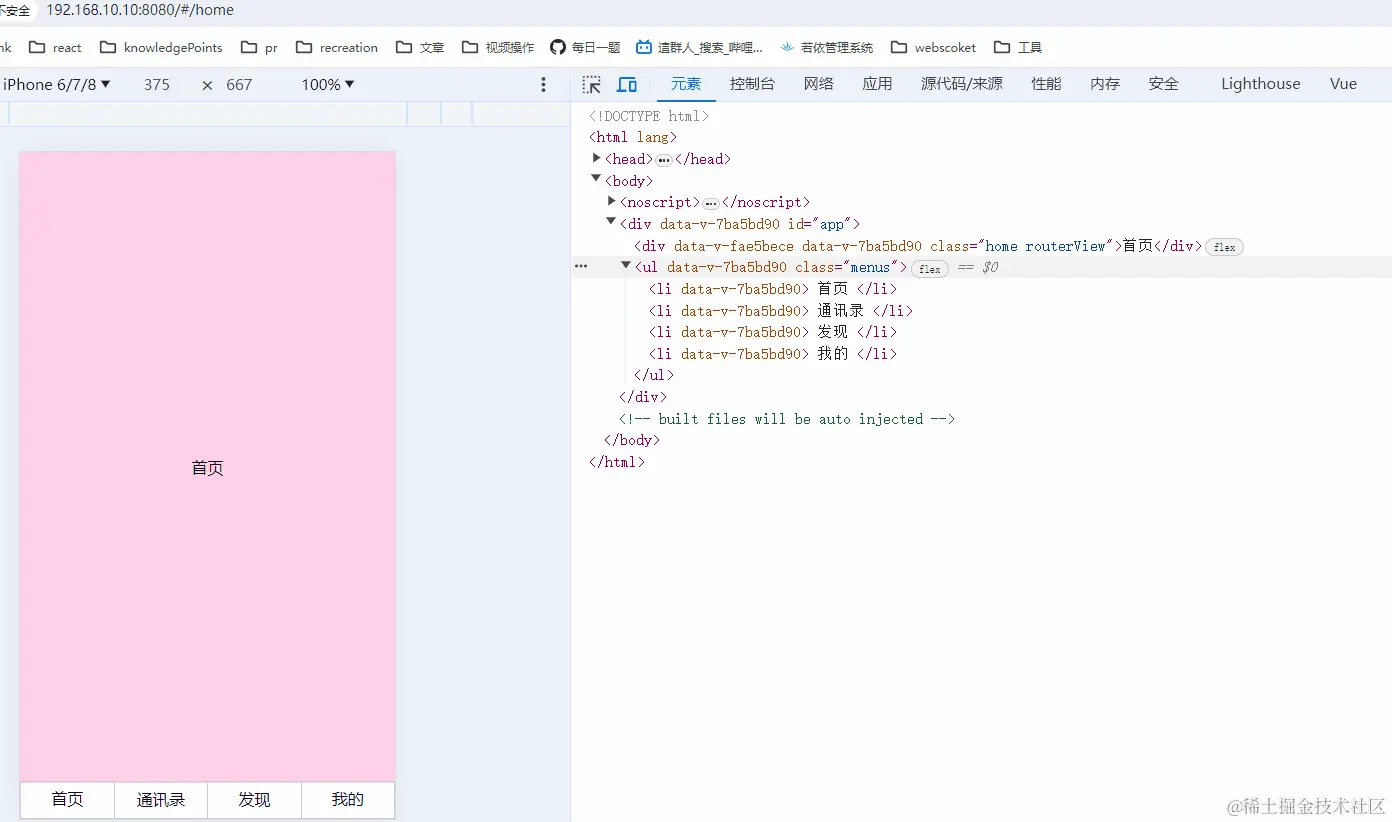Switch to the Lighthouse tab

click(x=1260, y=85)
